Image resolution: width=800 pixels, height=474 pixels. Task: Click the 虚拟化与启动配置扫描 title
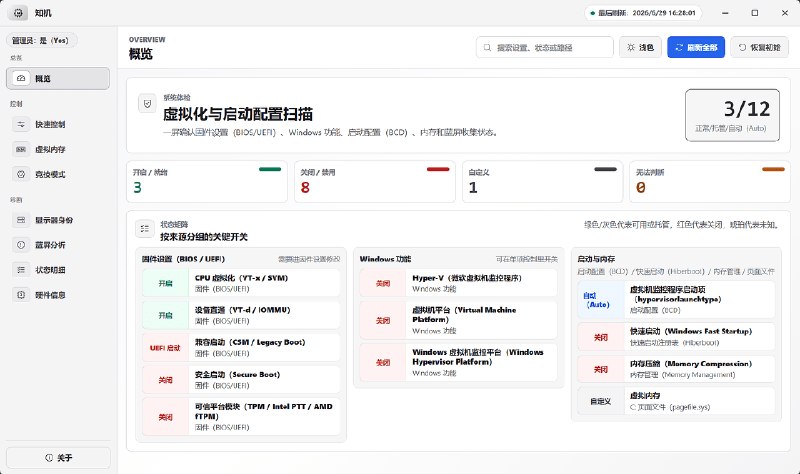pos(238,114)
